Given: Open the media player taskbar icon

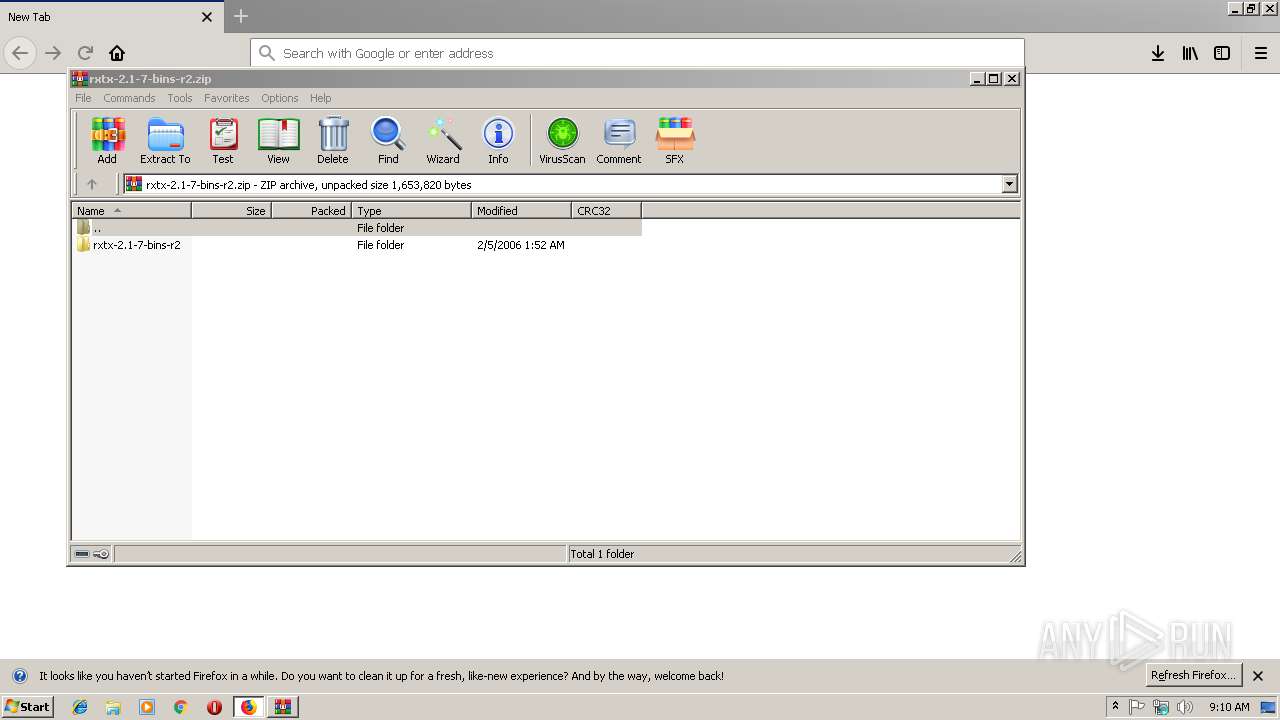Looking at the screenshot, I should click(147, 707).
